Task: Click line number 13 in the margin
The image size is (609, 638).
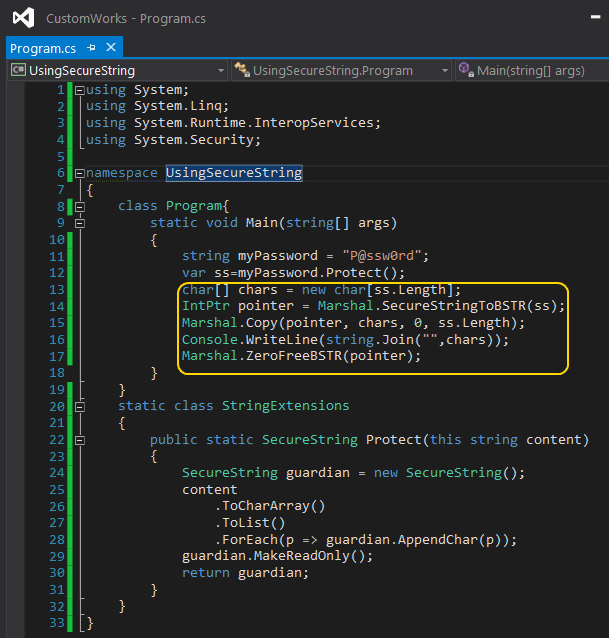Action: [x=56, y=289]
